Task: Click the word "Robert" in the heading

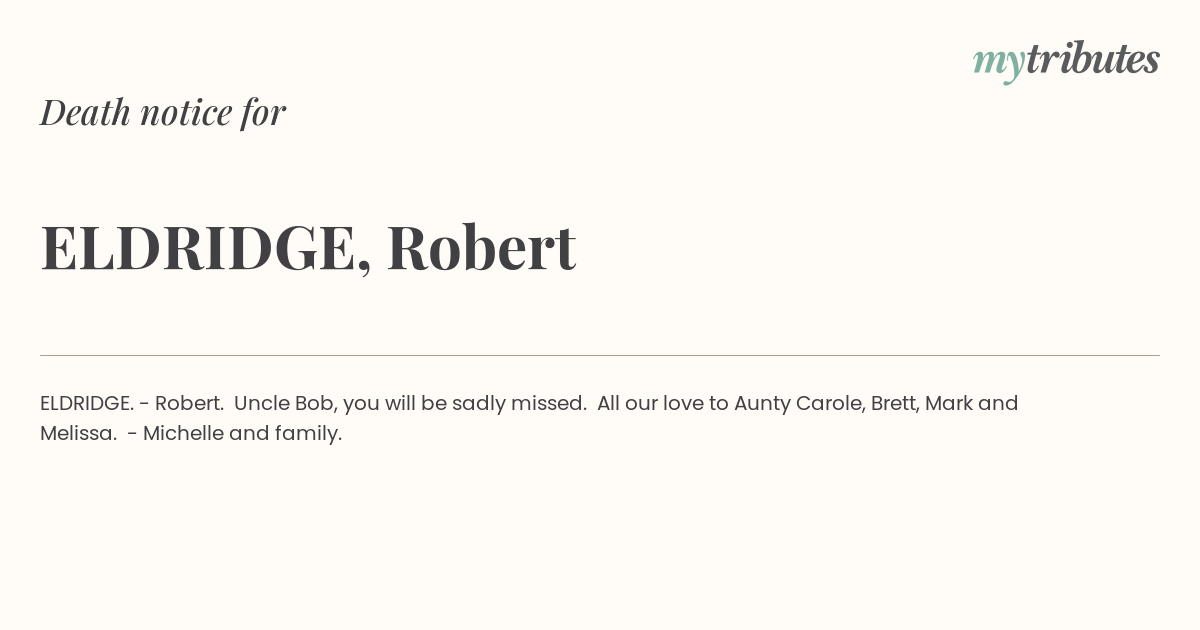Action: (x=481, y=247)
